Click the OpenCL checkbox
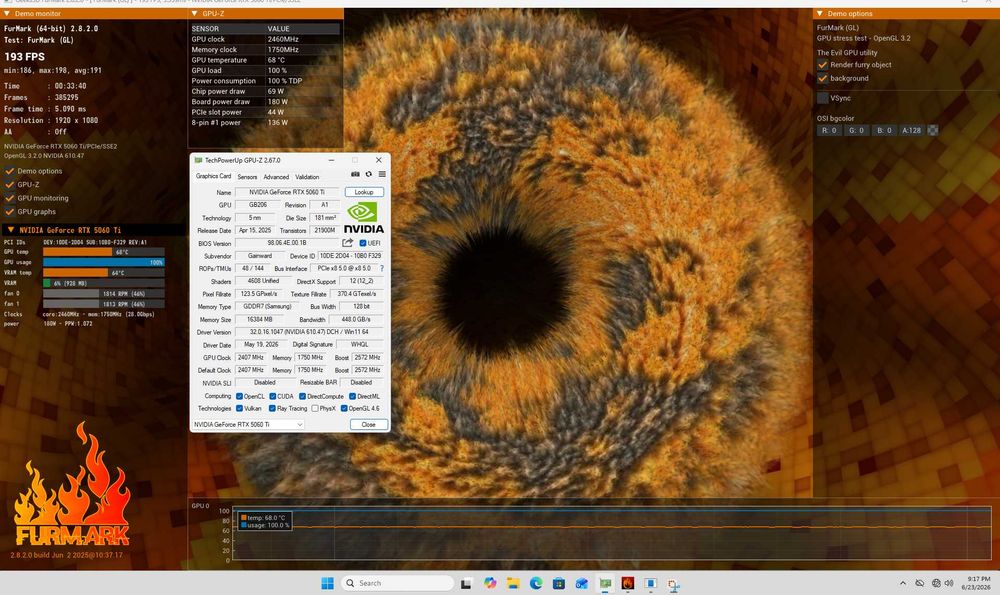Screen dimensions: 1000x595 click(x=239, y=396)
